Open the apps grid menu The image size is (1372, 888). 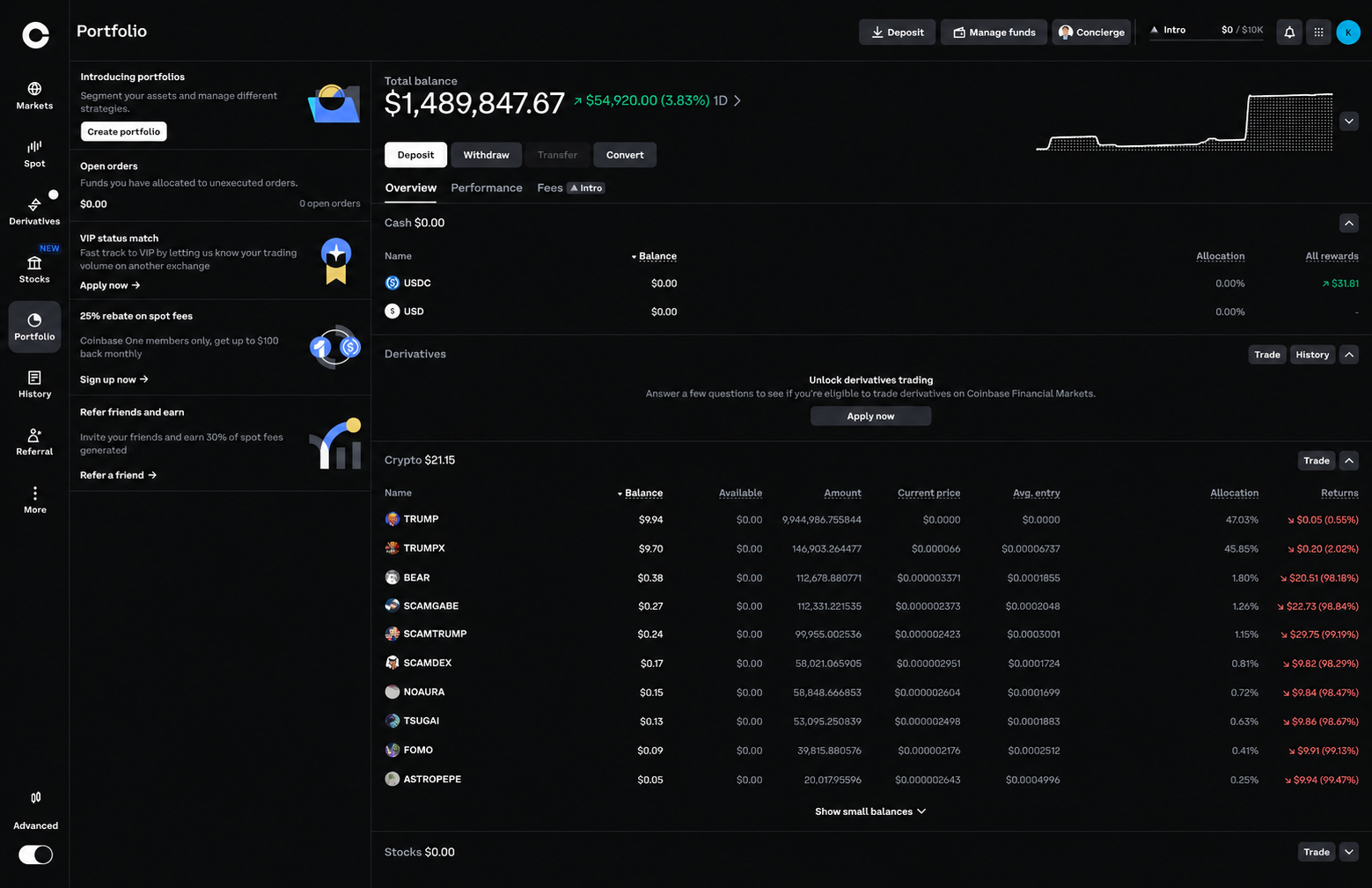coord(1318,32)
